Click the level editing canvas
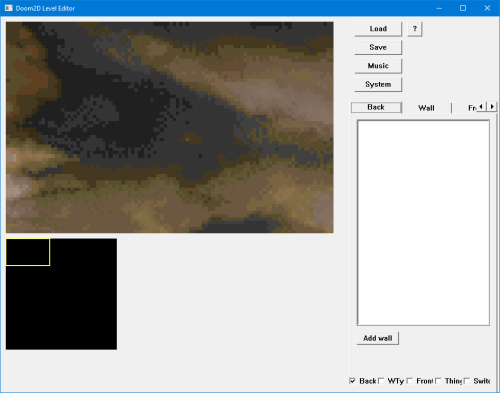 coord(170,127)
